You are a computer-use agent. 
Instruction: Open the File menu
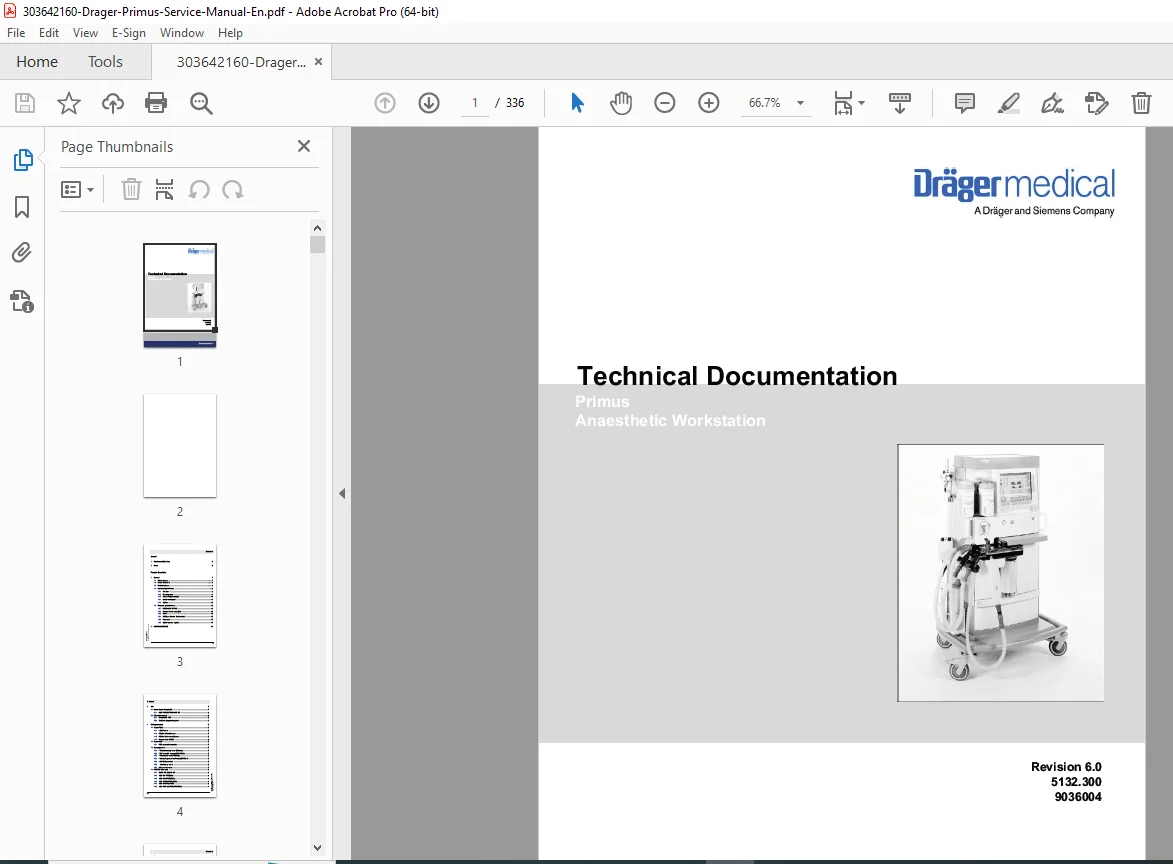point(16,33)
